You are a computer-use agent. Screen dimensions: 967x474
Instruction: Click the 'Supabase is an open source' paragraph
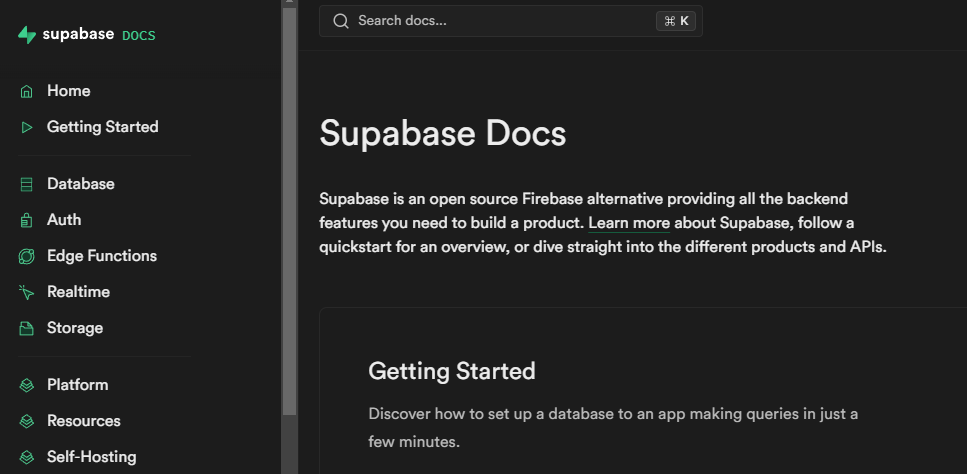pos(603,223)
